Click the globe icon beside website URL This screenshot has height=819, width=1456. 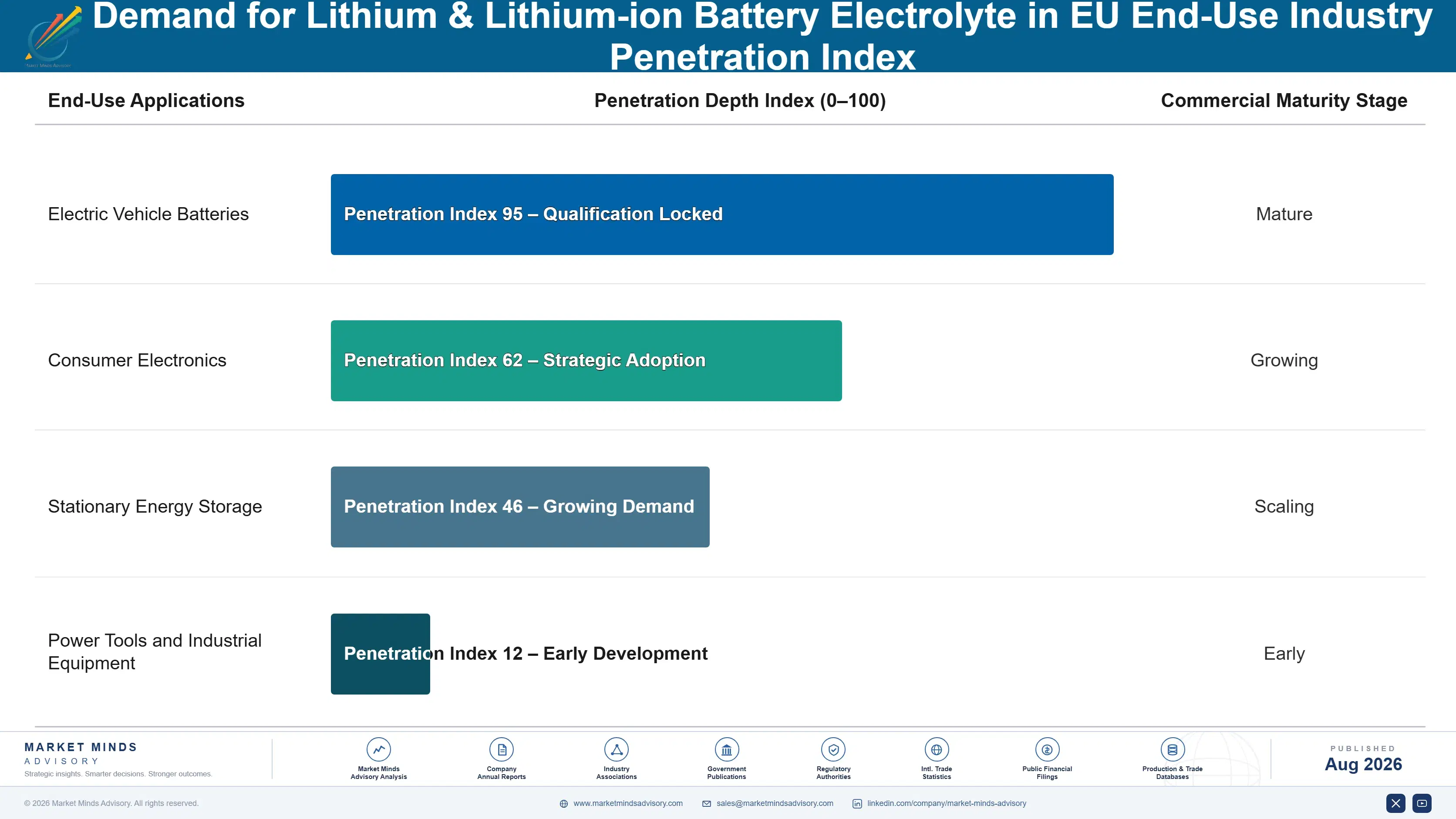563,804
